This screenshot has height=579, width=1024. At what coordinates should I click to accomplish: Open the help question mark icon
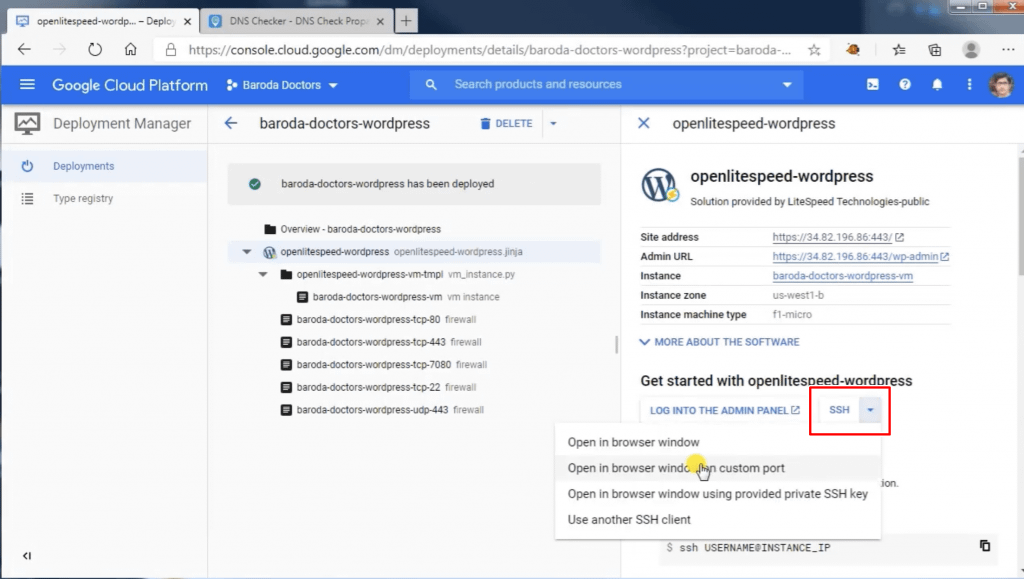point(904,84)
